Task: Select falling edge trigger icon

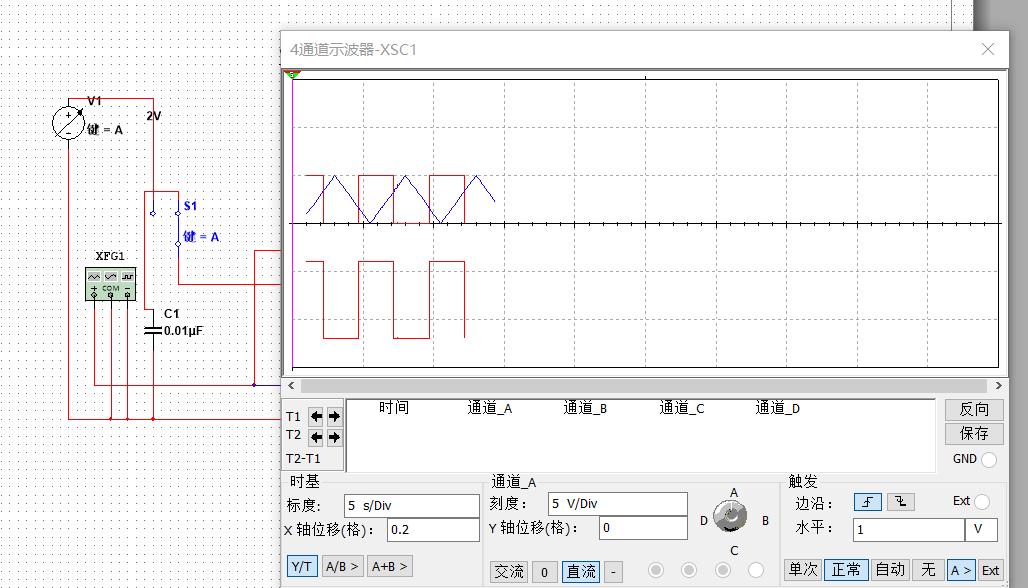Action: [x=901, y=502]
